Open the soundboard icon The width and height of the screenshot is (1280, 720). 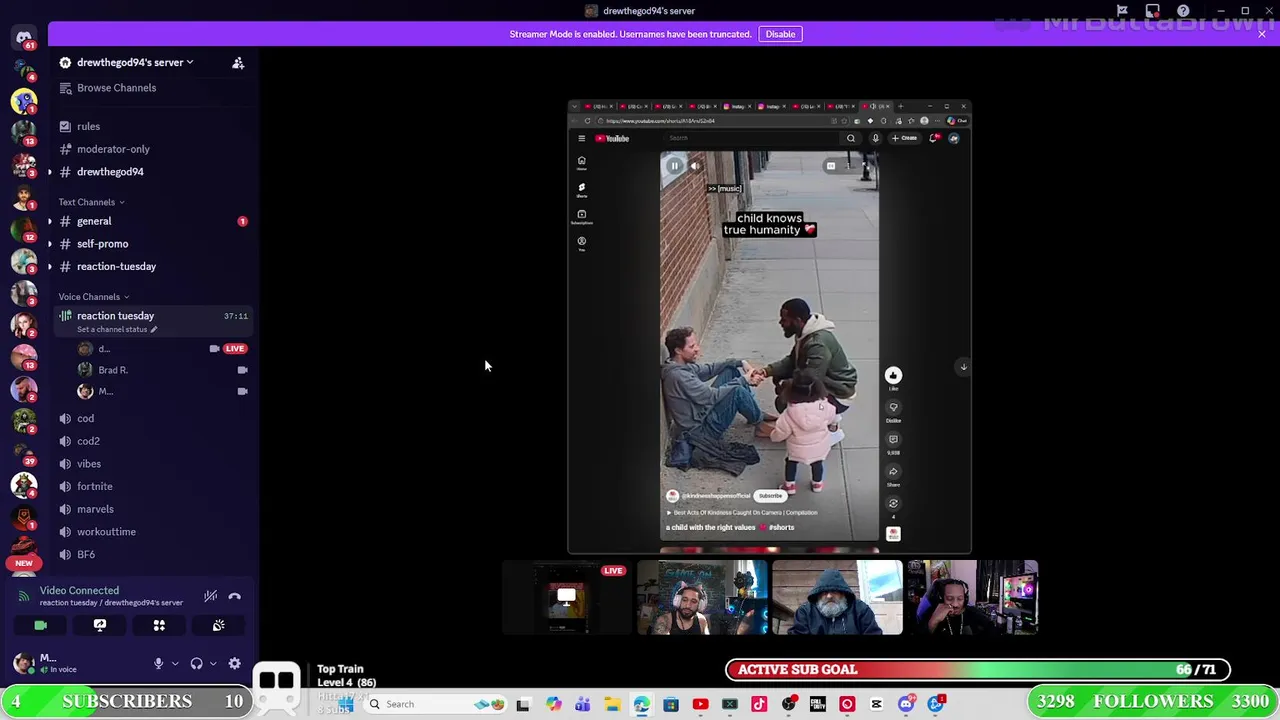click(x=218, y=625)
